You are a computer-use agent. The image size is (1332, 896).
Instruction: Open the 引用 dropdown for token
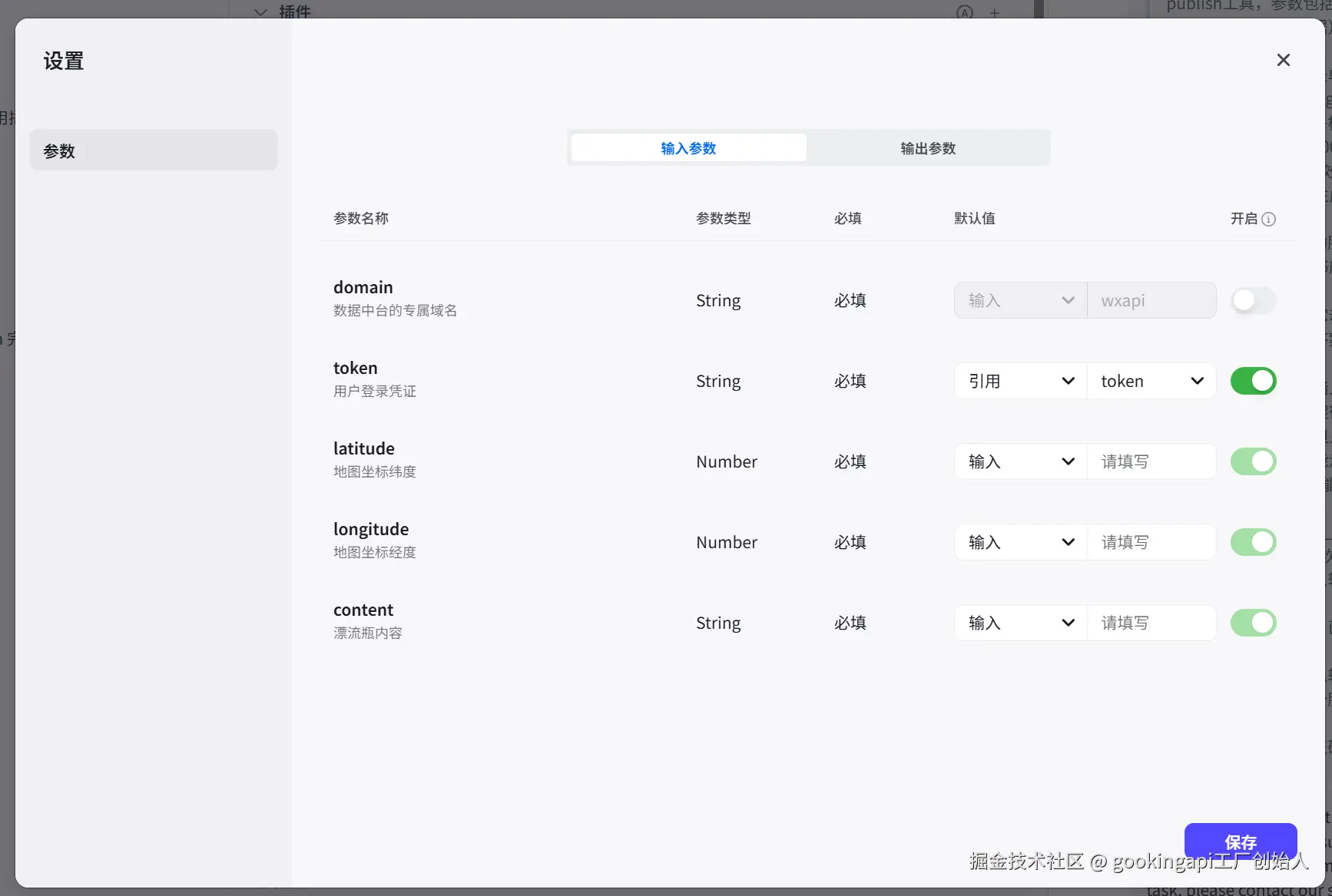(x=1019, y=380)
